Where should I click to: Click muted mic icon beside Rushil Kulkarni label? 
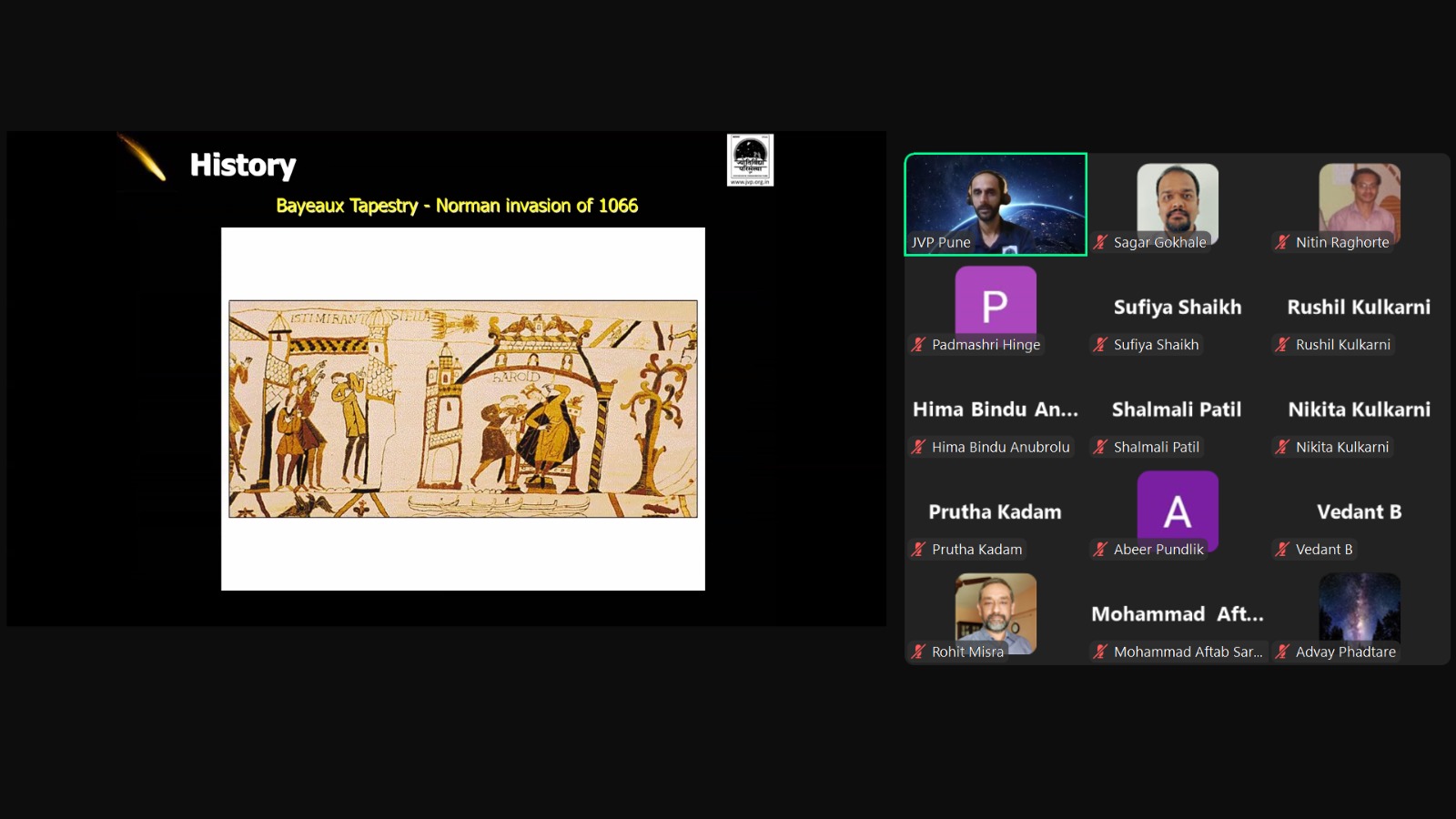click(x=1282, y=344)
